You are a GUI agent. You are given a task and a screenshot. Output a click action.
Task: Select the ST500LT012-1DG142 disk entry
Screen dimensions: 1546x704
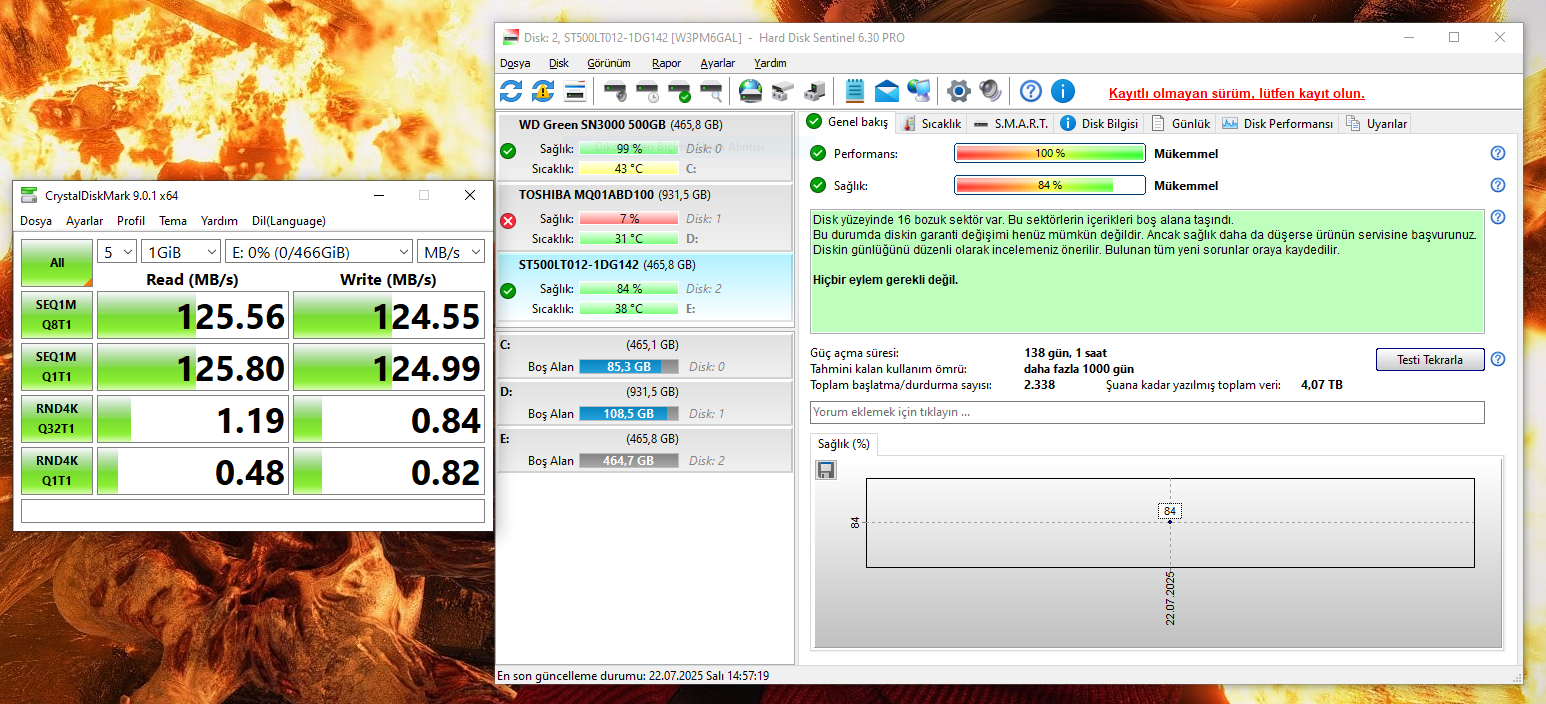[644, 290]
